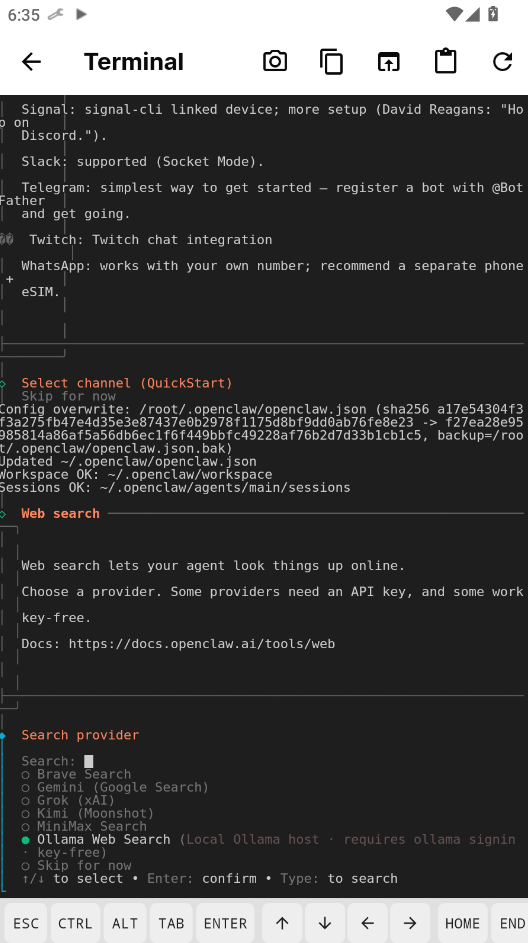Click the wrench icon in status bar
The height and width of the screenshot is (943, 528).
point(55,14)
